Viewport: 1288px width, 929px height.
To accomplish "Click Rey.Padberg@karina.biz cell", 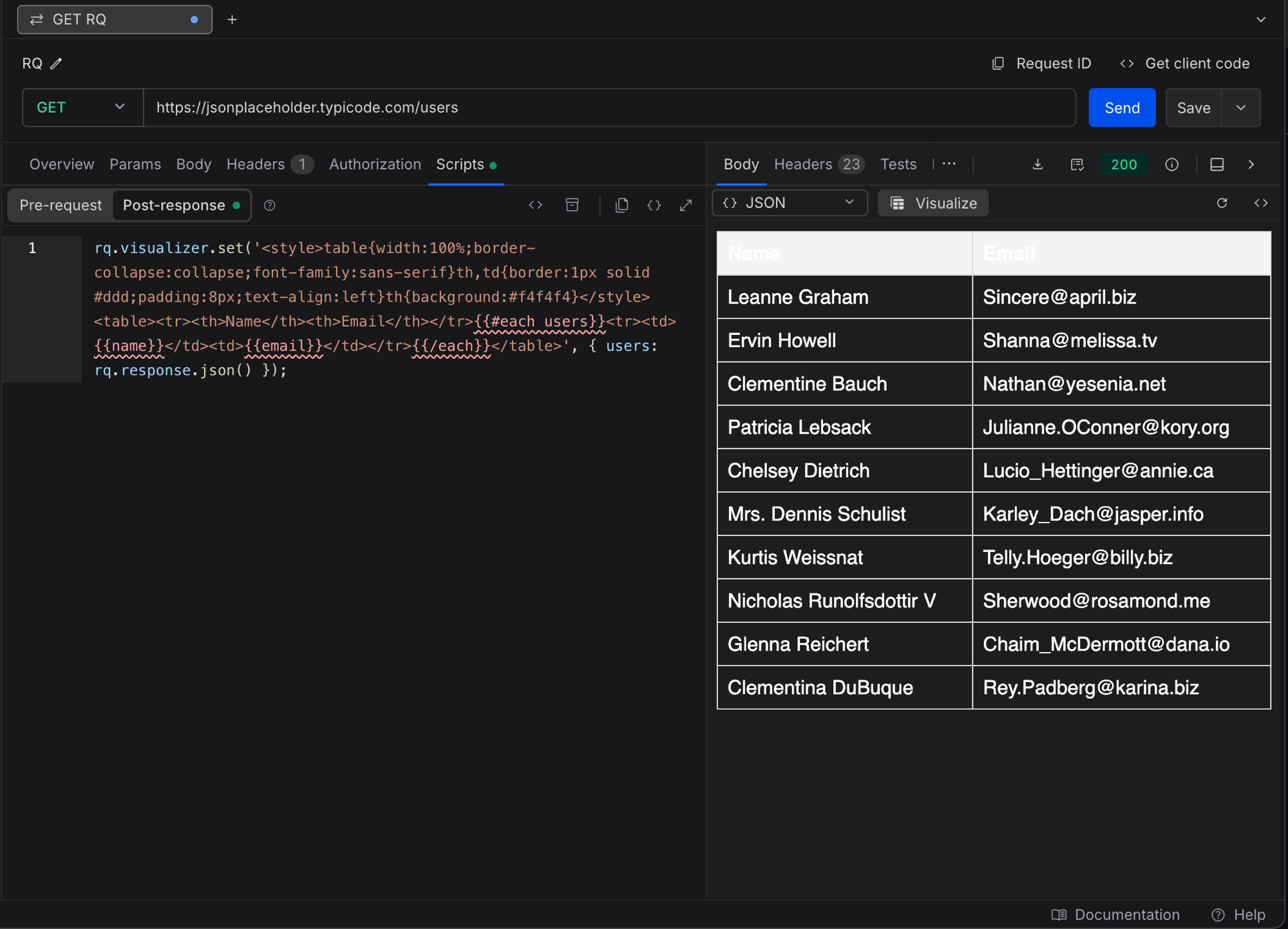I will 1121,687.
